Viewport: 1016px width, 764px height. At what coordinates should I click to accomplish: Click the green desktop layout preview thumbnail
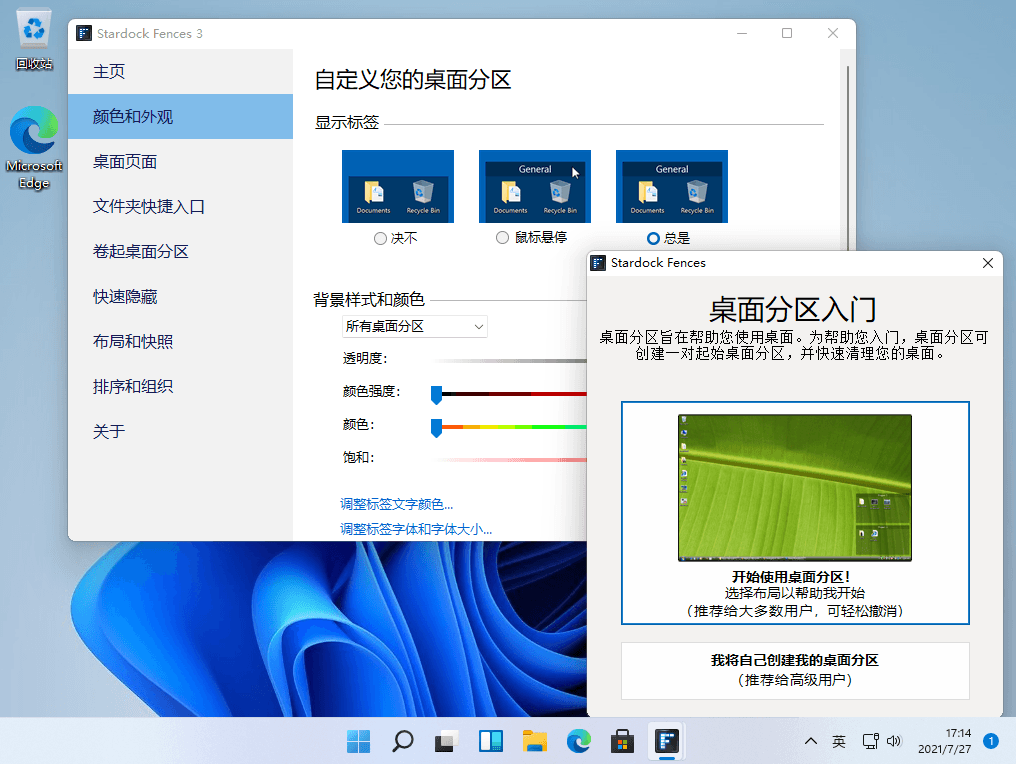point(795,487)
